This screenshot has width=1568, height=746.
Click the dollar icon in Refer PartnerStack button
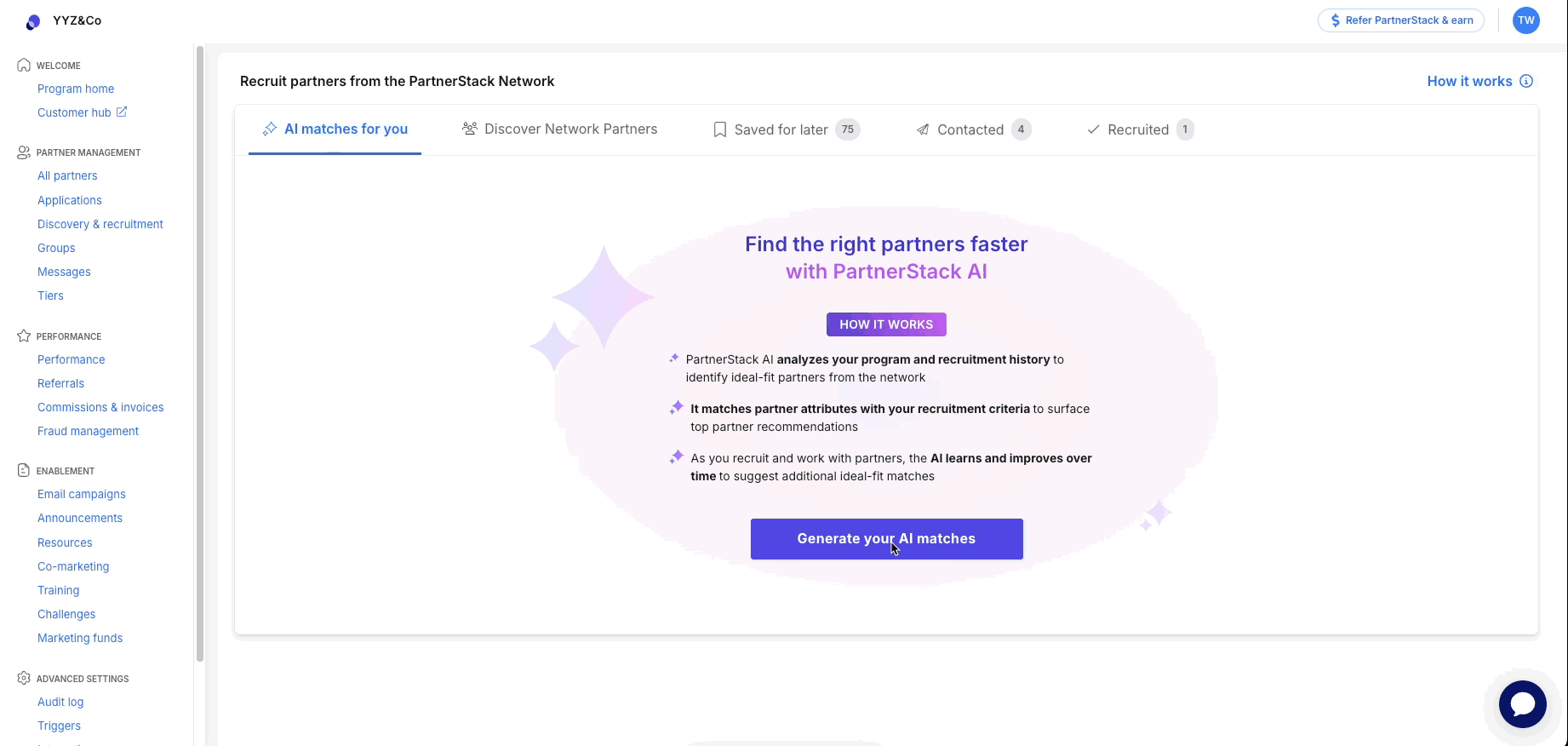pos(1336,20)
